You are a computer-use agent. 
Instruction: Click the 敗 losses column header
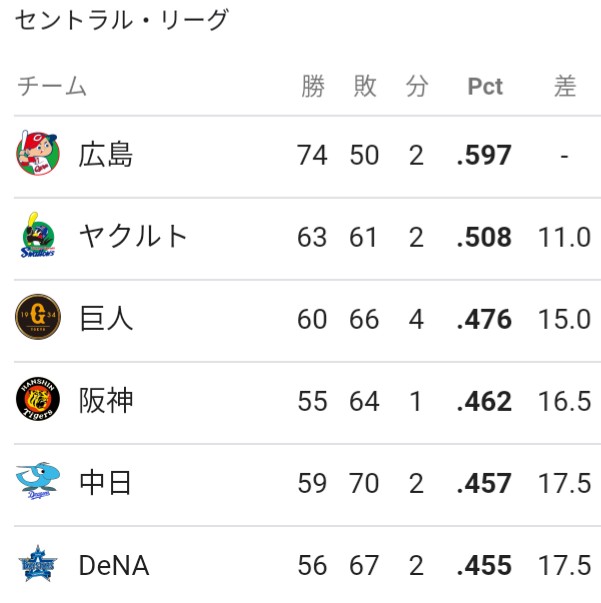tap(365, 86)
